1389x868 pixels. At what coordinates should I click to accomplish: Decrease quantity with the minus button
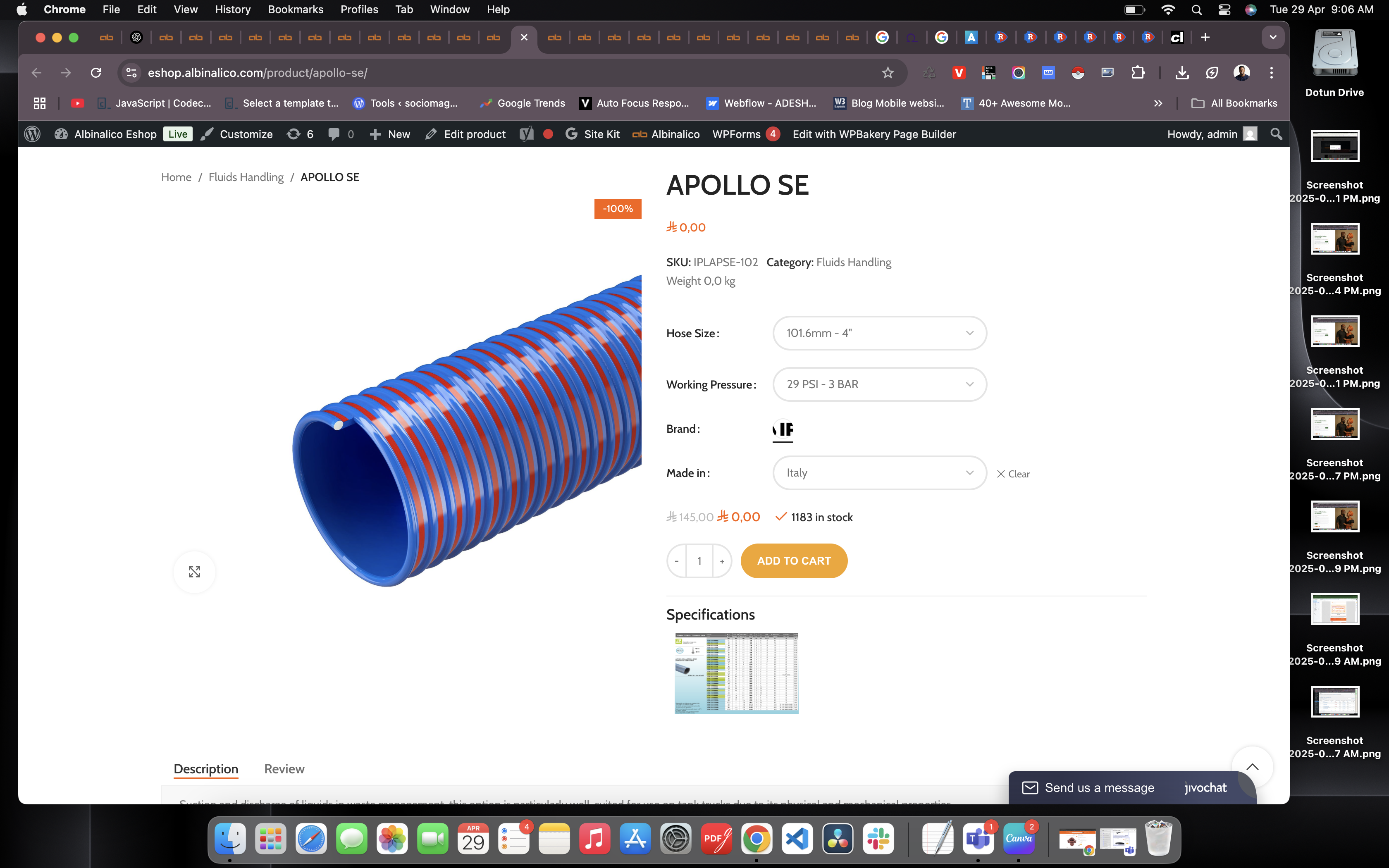pyautogui.click(x=677, y=561)
